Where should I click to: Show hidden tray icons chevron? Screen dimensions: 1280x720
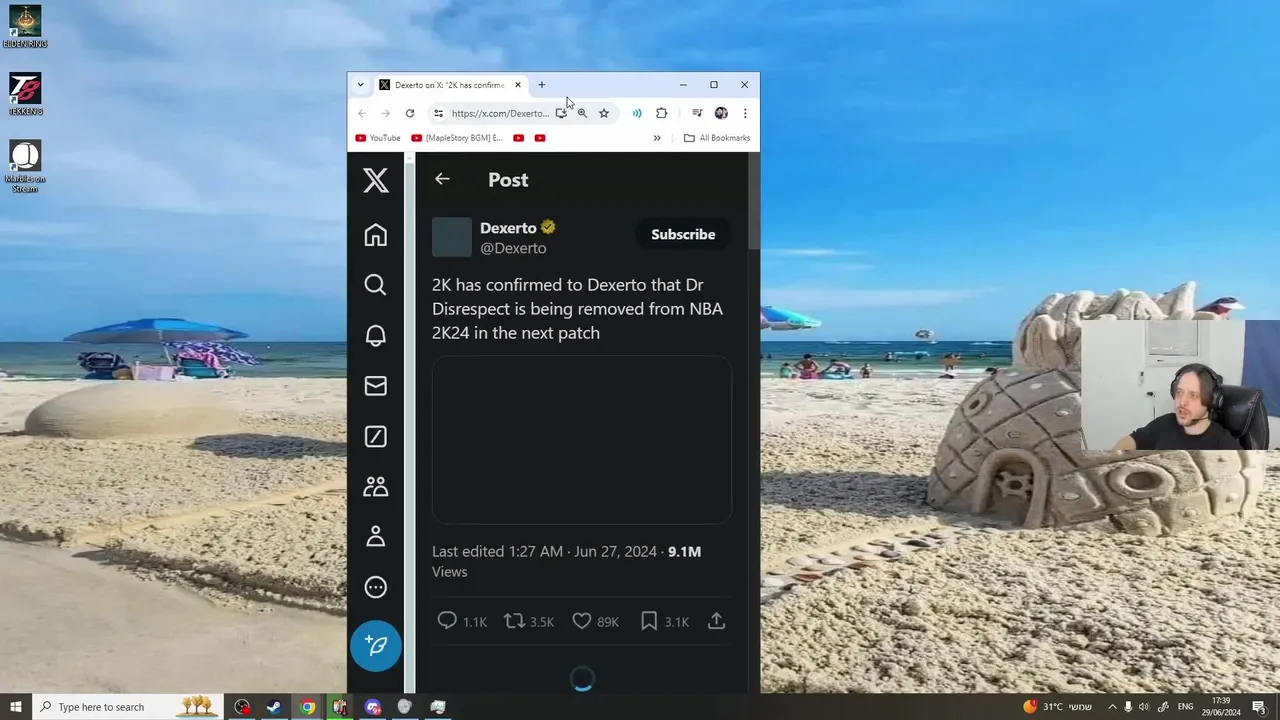(1112, 707)
